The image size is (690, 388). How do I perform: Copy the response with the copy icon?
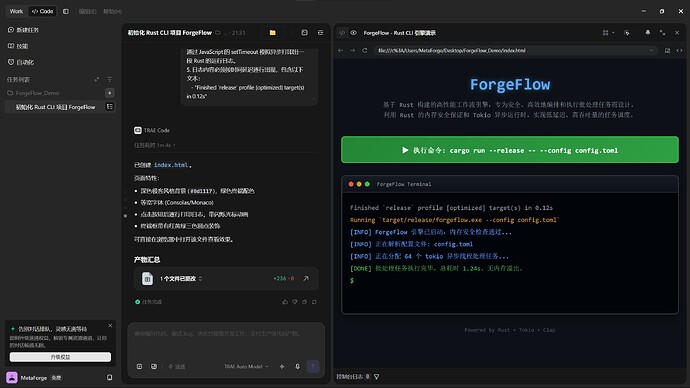click(x=305, y=302)
